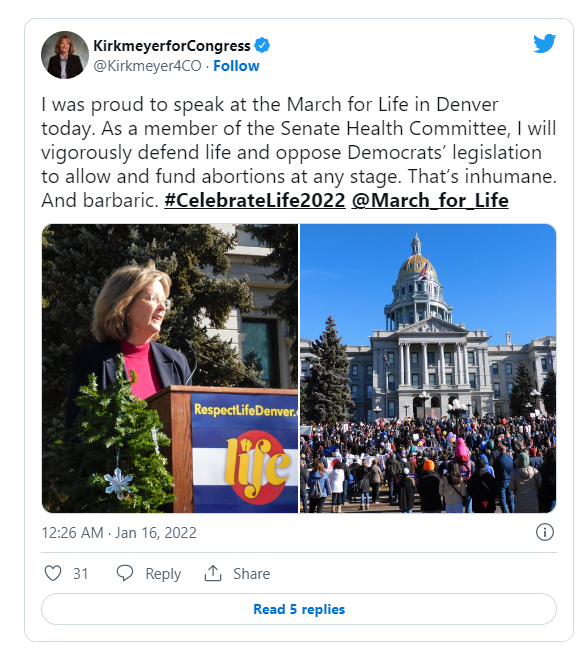585x655 pixels.
Task: Open the Kirkmeyer profile avatar picture
Action: click(x=65, y=55)
